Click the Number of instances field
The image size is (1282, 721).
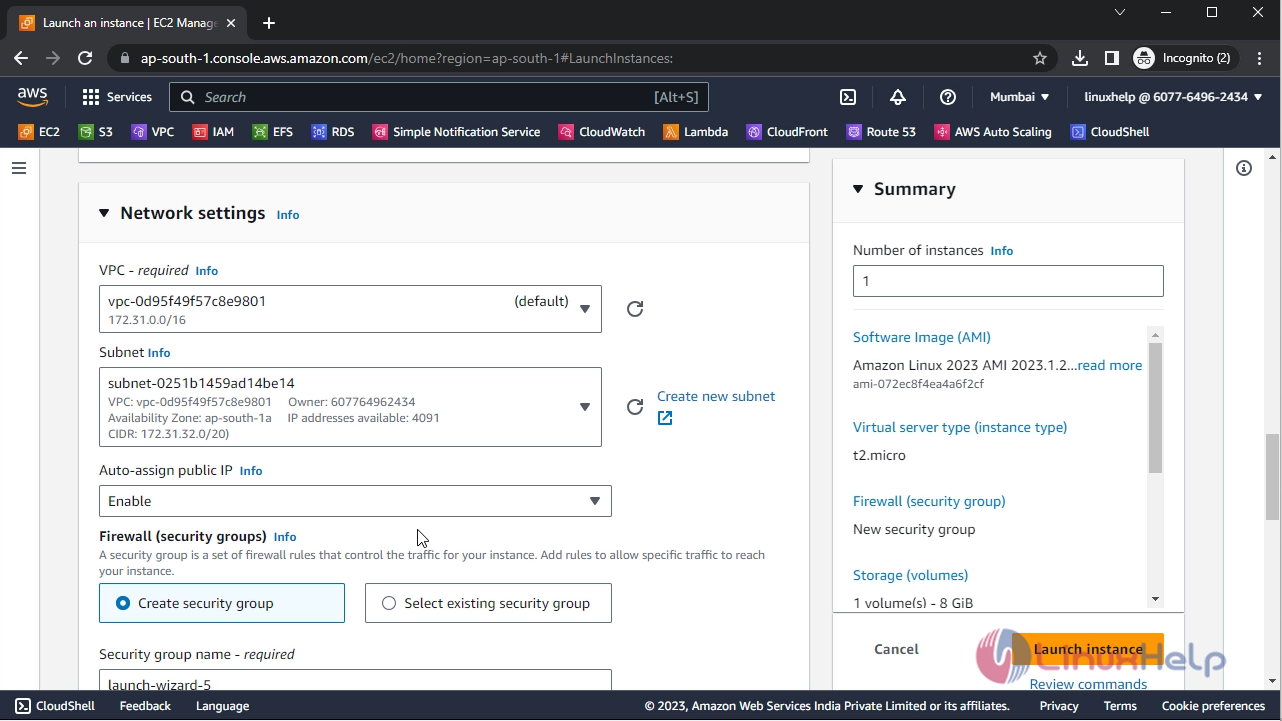pyautogui.click(x=1008, y=281)
